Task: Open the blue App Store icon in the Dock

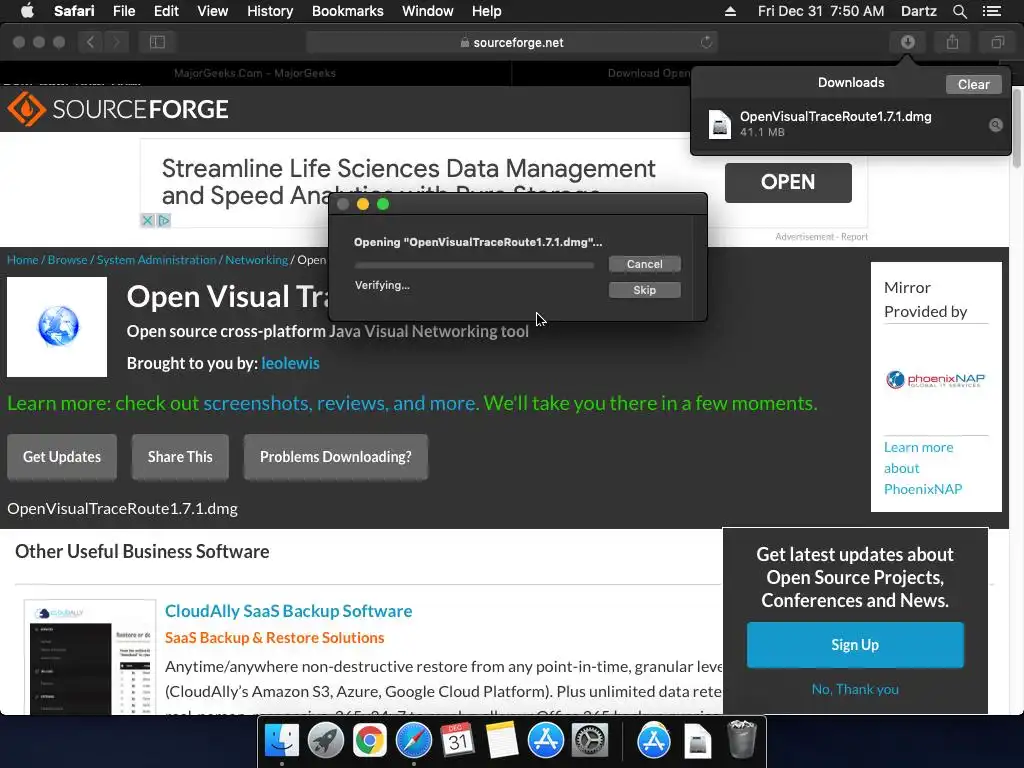Action: (x=545, y=741)
